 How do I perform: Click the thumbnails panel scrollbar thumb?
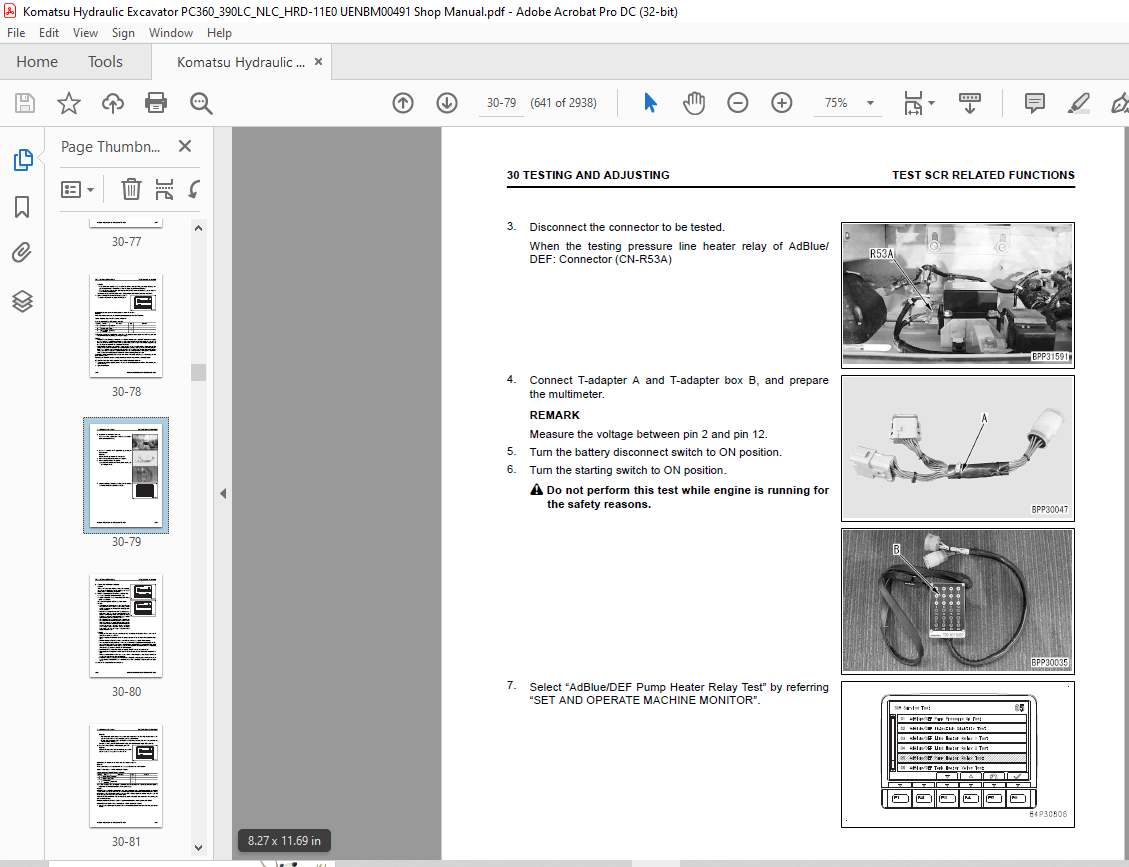[199, 372]
